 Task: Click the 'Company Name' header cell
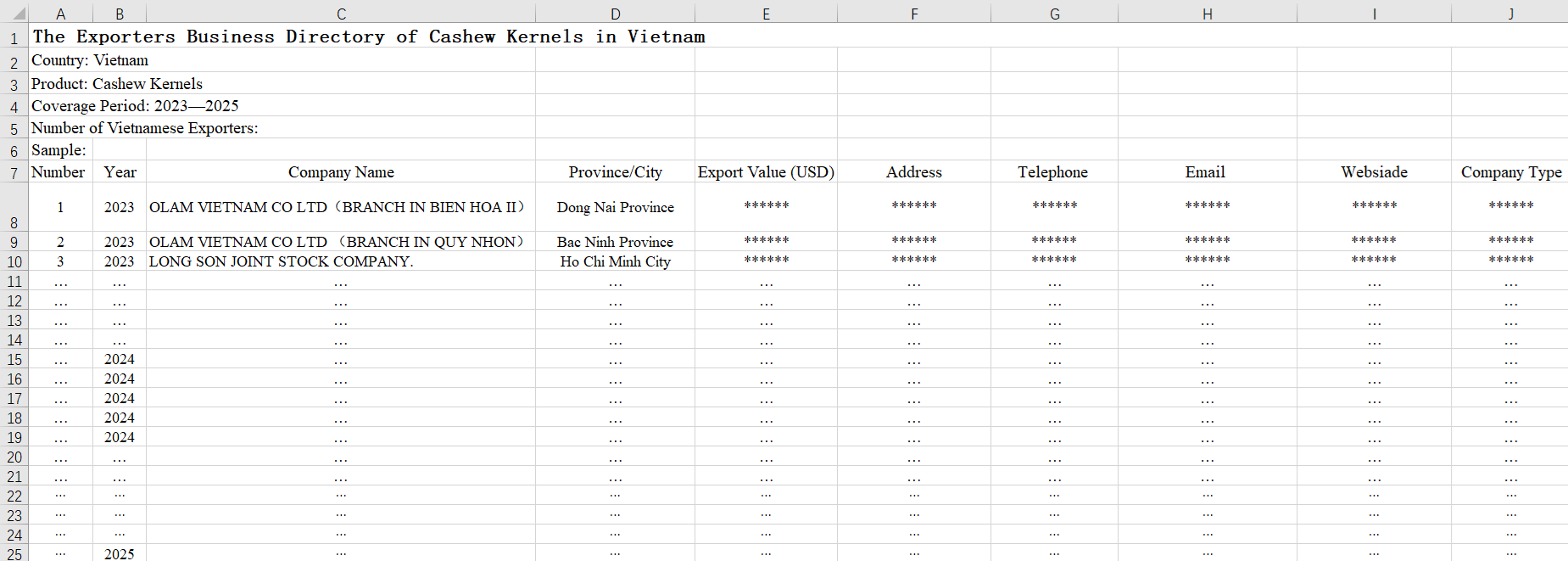[x=341, y=172]
